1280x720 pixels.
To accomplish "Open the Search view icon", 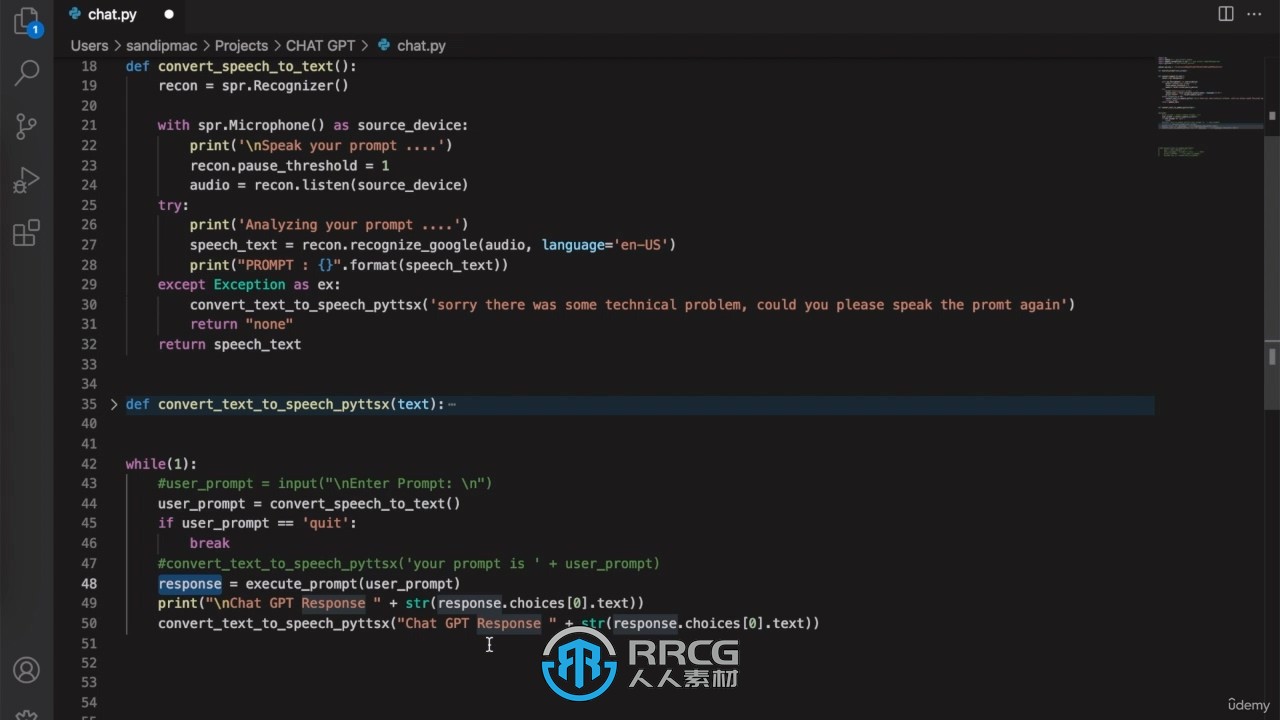I will [x=27, y=72].
